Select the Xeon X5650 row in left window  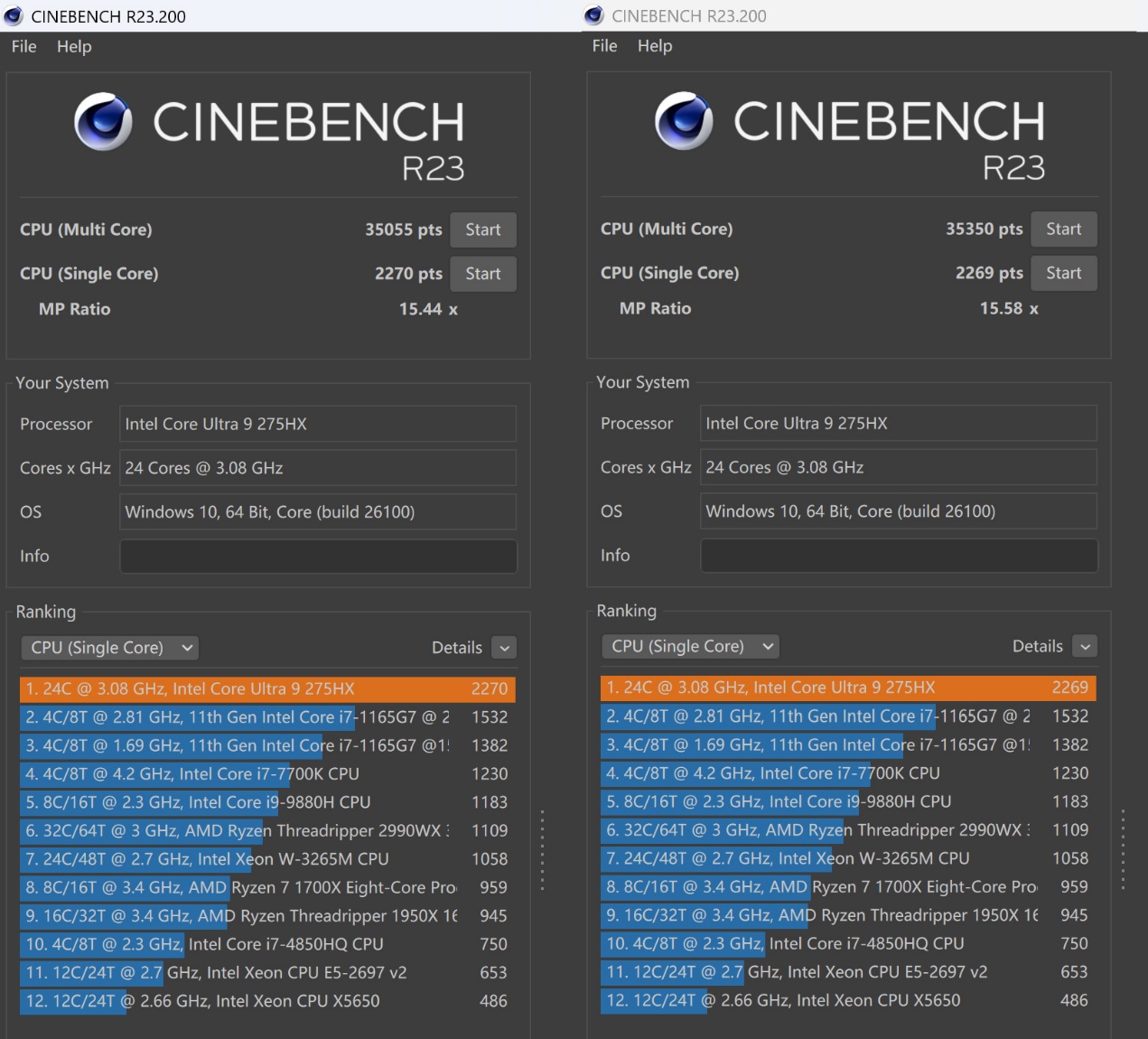267,1001
